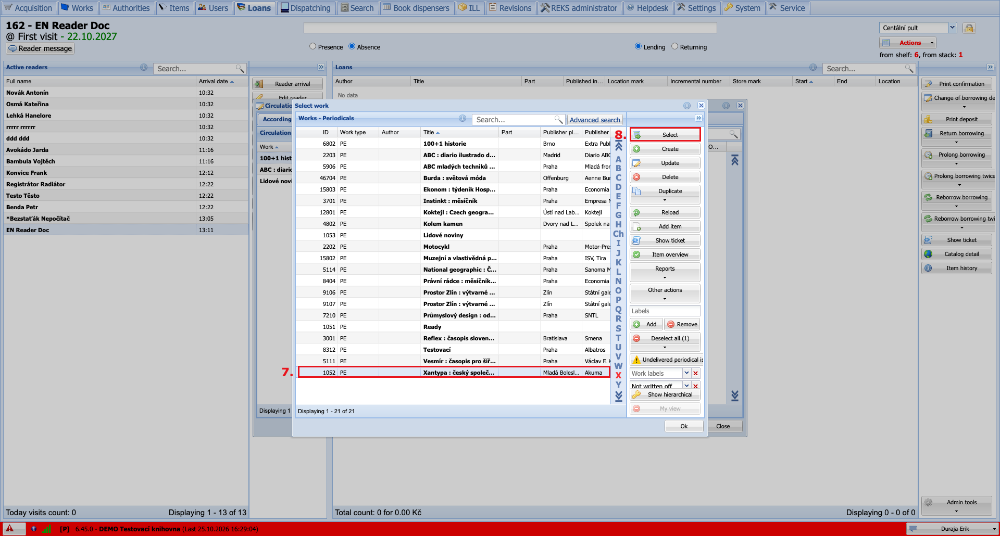The height and width of the screenshot is (536, 1000).
Task: Click the Undelivered periodical button
Action: coord(666,359)
